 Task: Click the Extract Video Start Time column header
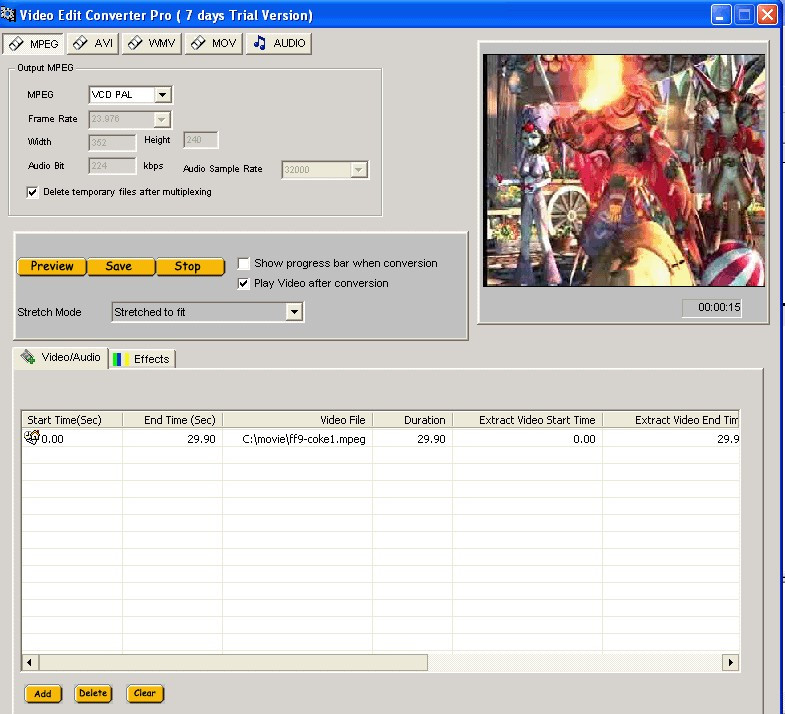(528, 420)
